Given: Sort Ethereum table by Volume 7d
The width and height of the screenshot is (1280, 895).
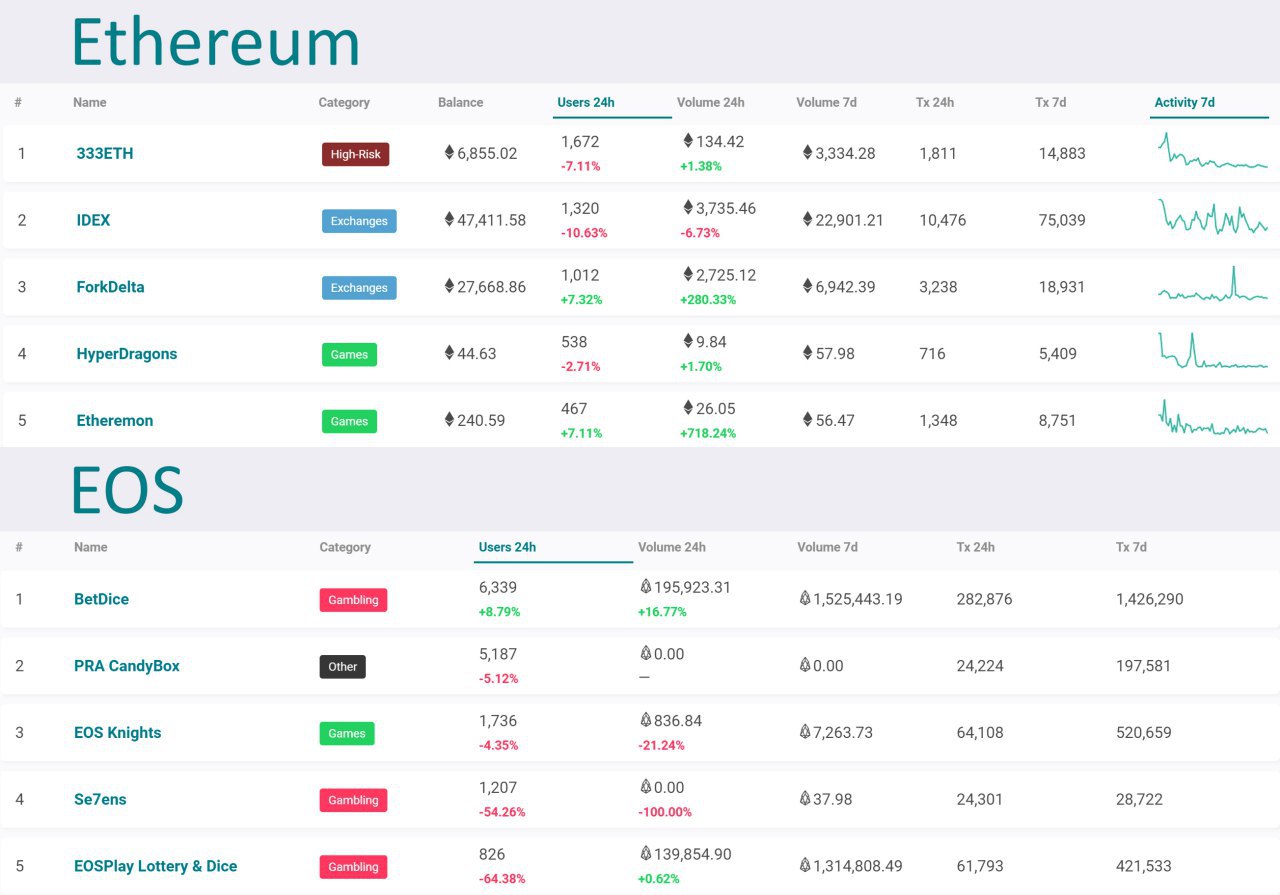Looking at the screenshot, I should 826,102.
